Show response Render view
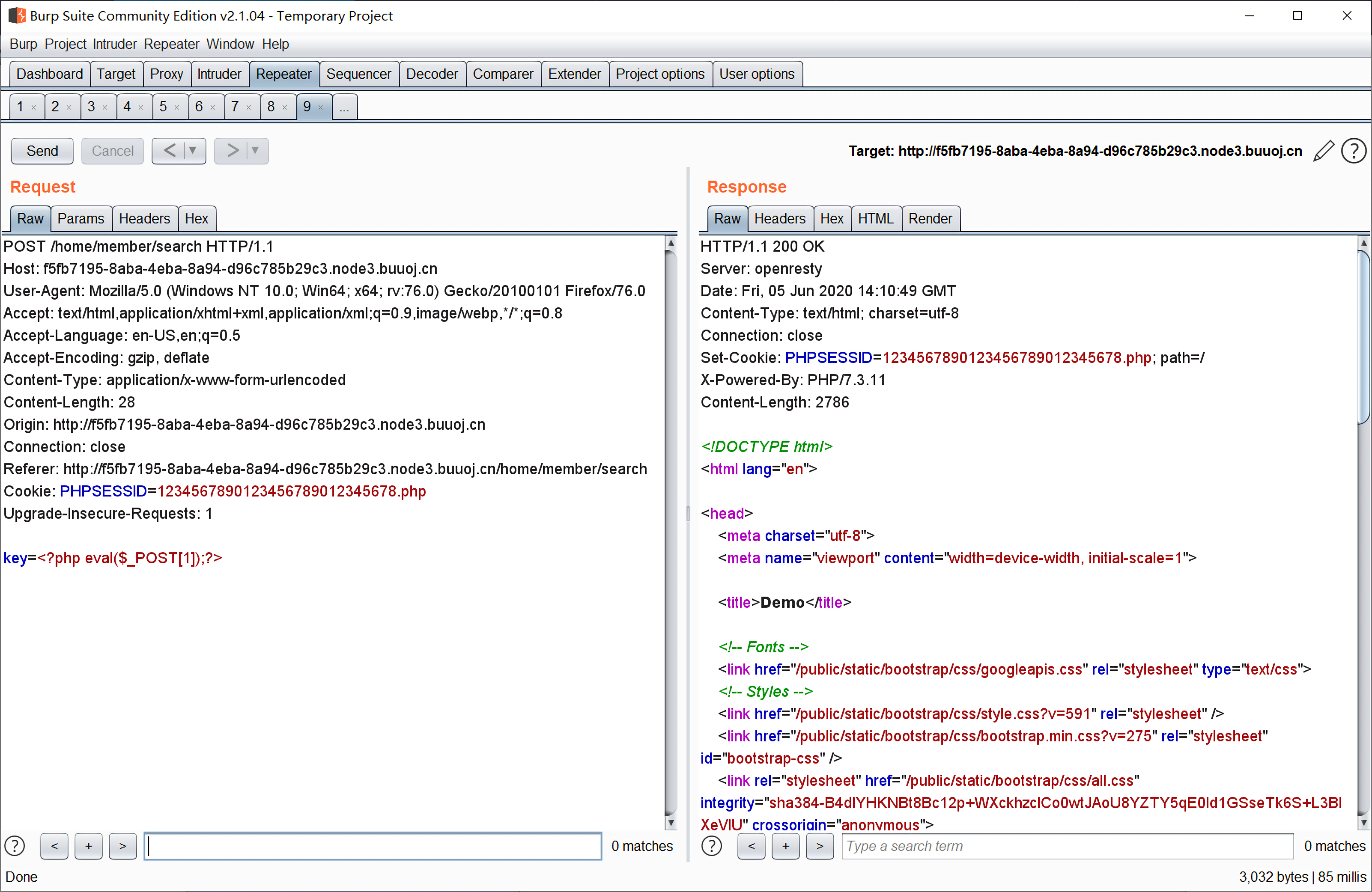Image resolution: width=1372 pixels, height=892 pixels. pyautogui.click(x=931, y=219)
